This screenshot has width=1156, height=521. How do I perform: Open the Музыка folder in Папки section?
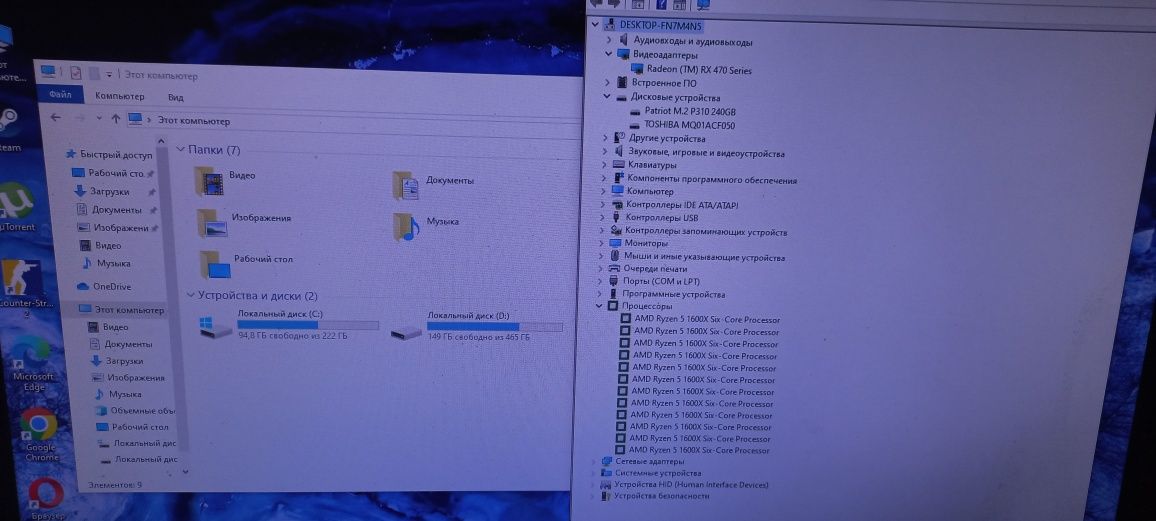click(x=405, y=226)
